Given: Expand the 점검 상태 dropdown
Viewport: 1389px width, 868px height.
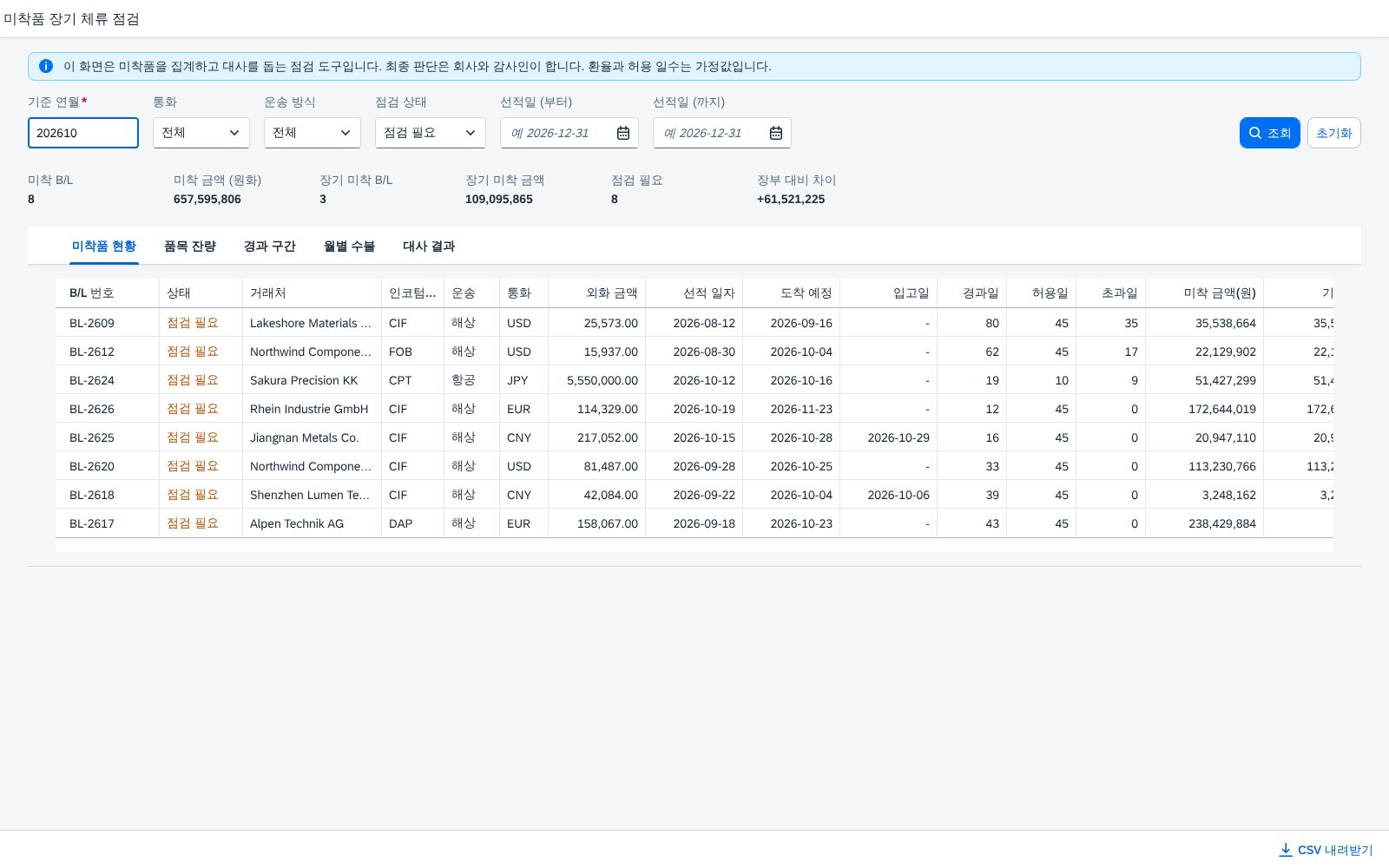Looking at the screenshot, I should [x=431, y=133].
